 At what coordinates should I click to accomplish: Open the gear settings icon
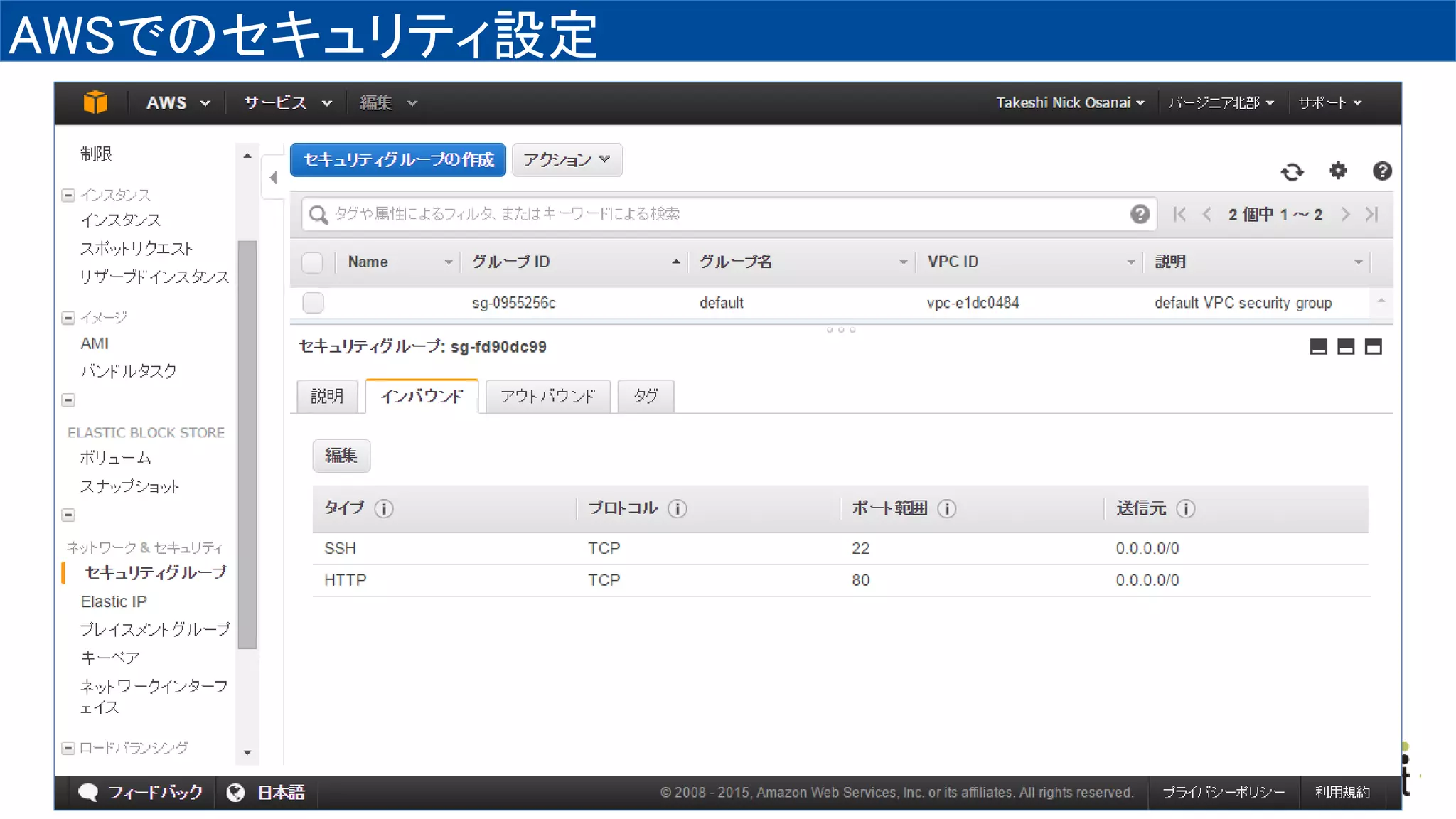click(x=1338, y=171)
